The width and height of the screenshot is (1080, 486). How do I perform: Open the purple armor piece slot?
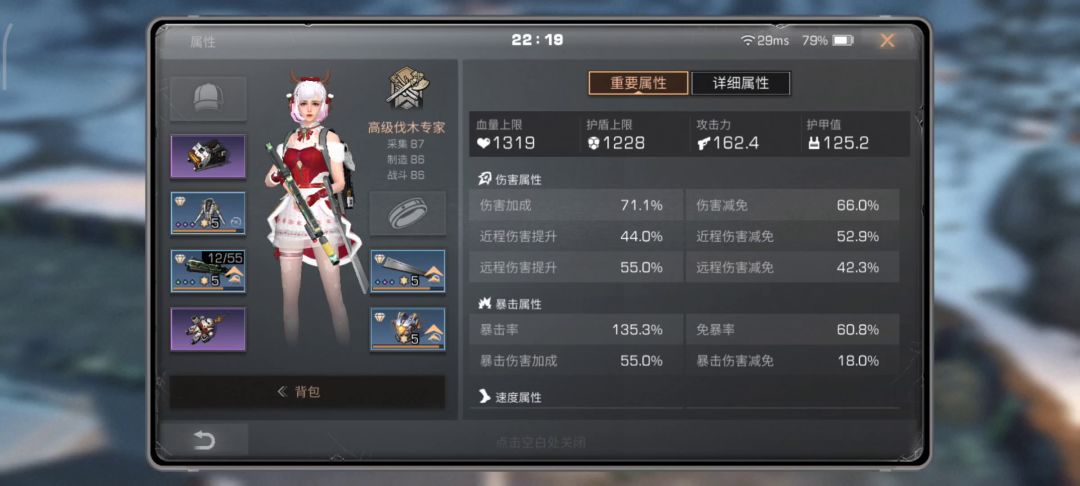208,329
